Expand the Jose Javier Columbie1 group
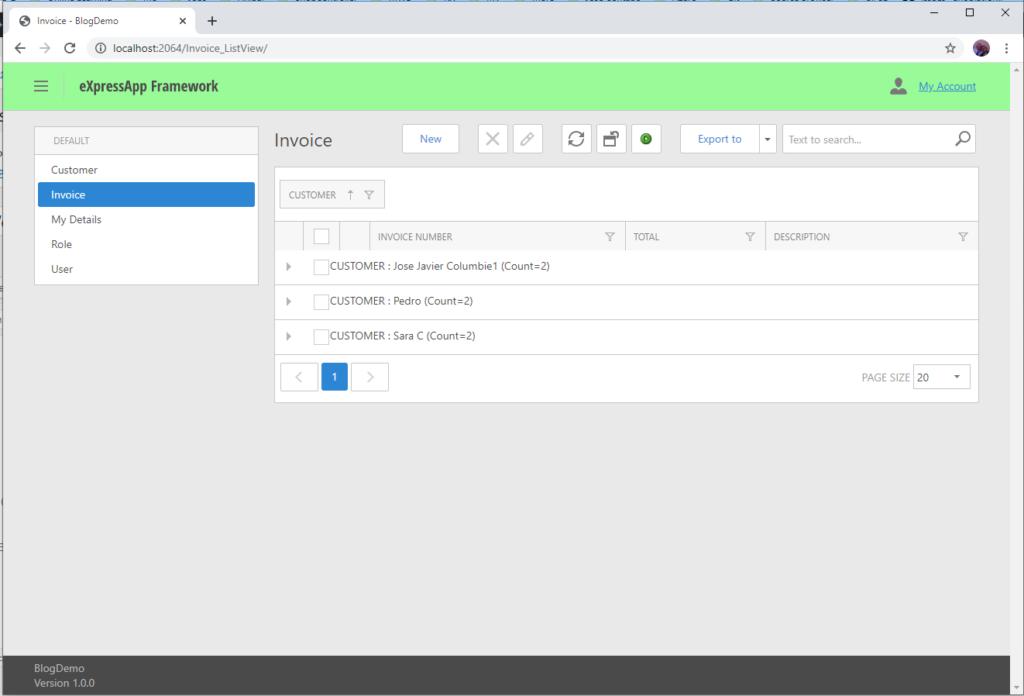Image resolution: width=1024 pixels, height=696 pixels. pyautogui.click(x=288, y=266)
